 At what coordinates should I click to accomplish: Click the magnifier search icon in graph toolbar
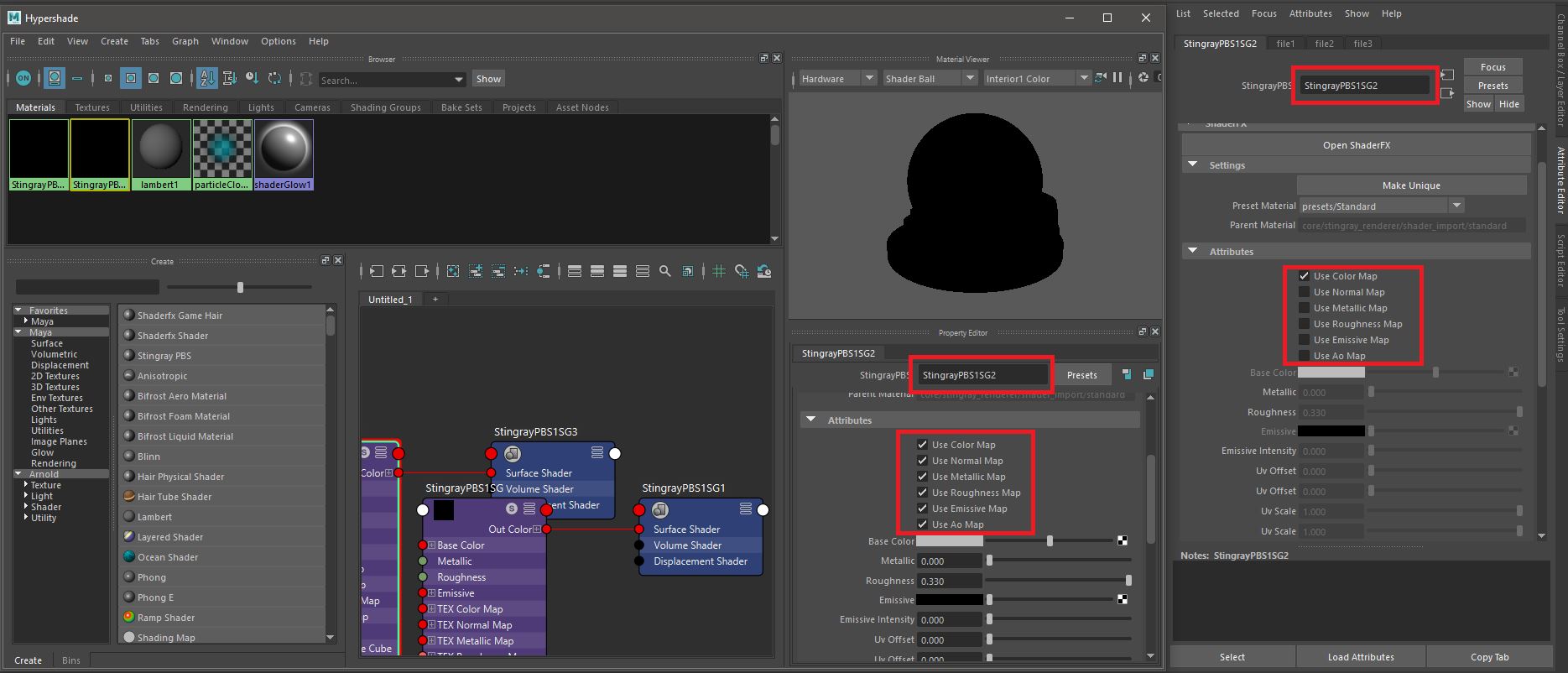point(665,271)
